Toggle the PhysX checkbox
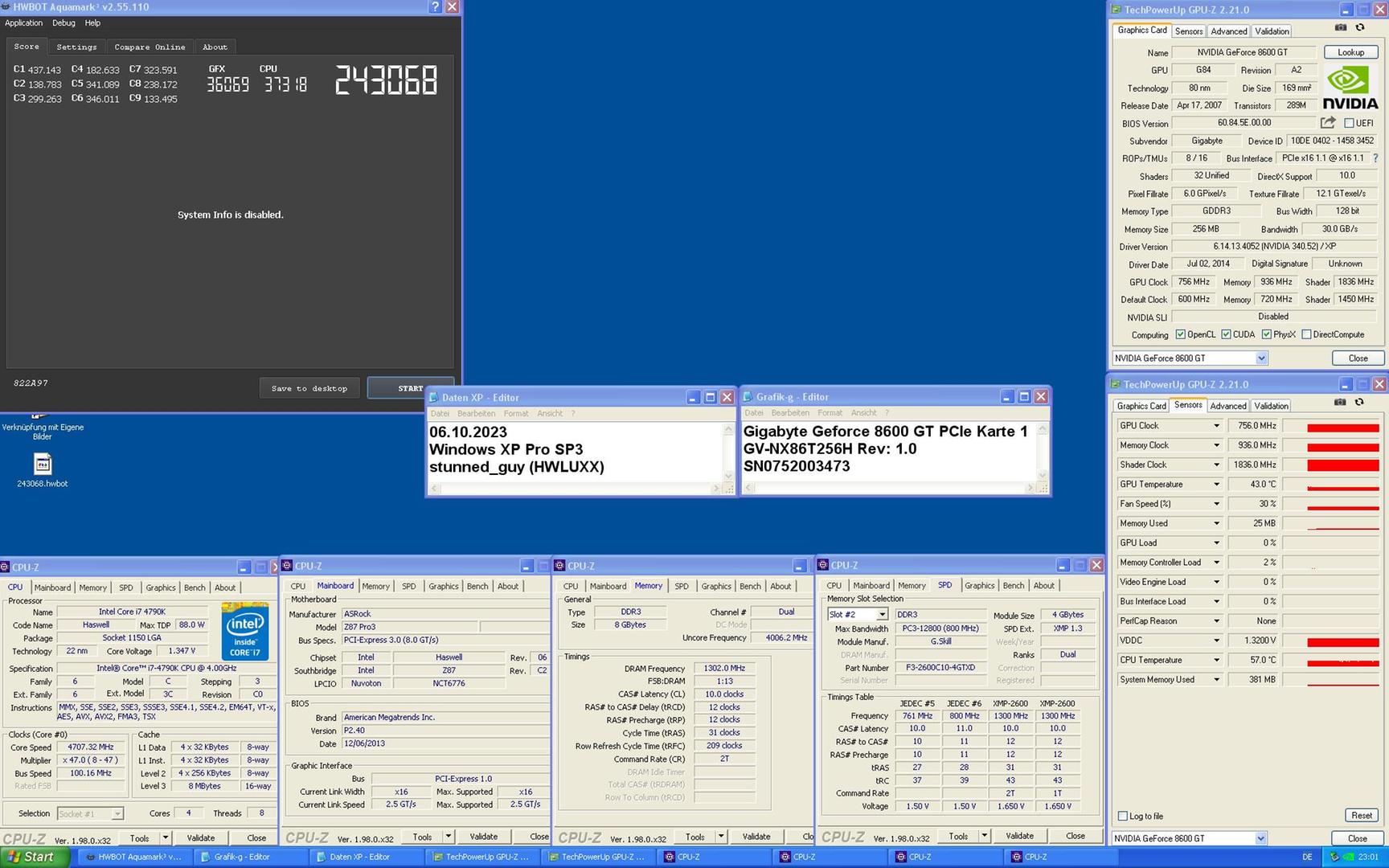Screen dimensions: 1389x868 coord(1266,334)
